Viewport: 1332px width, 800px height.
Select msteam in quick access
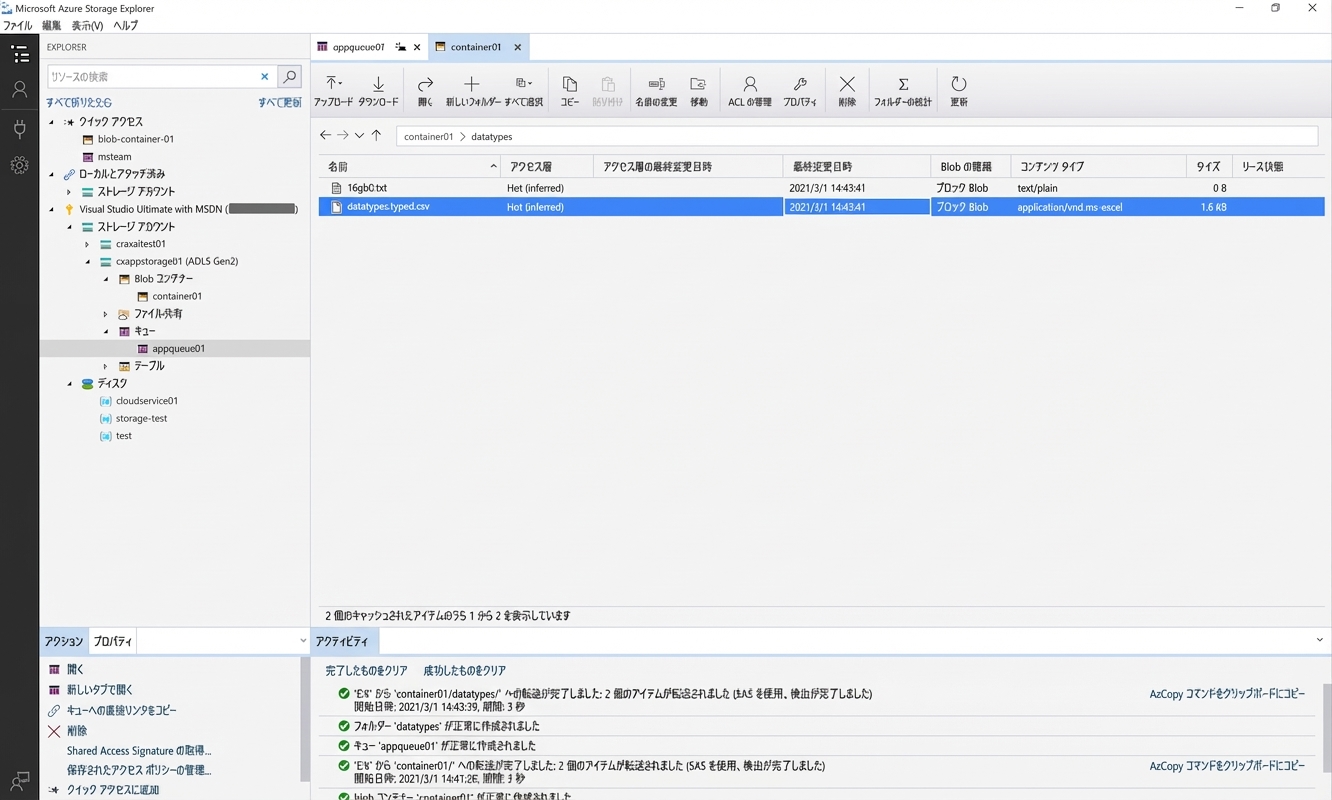pos(114,157)
